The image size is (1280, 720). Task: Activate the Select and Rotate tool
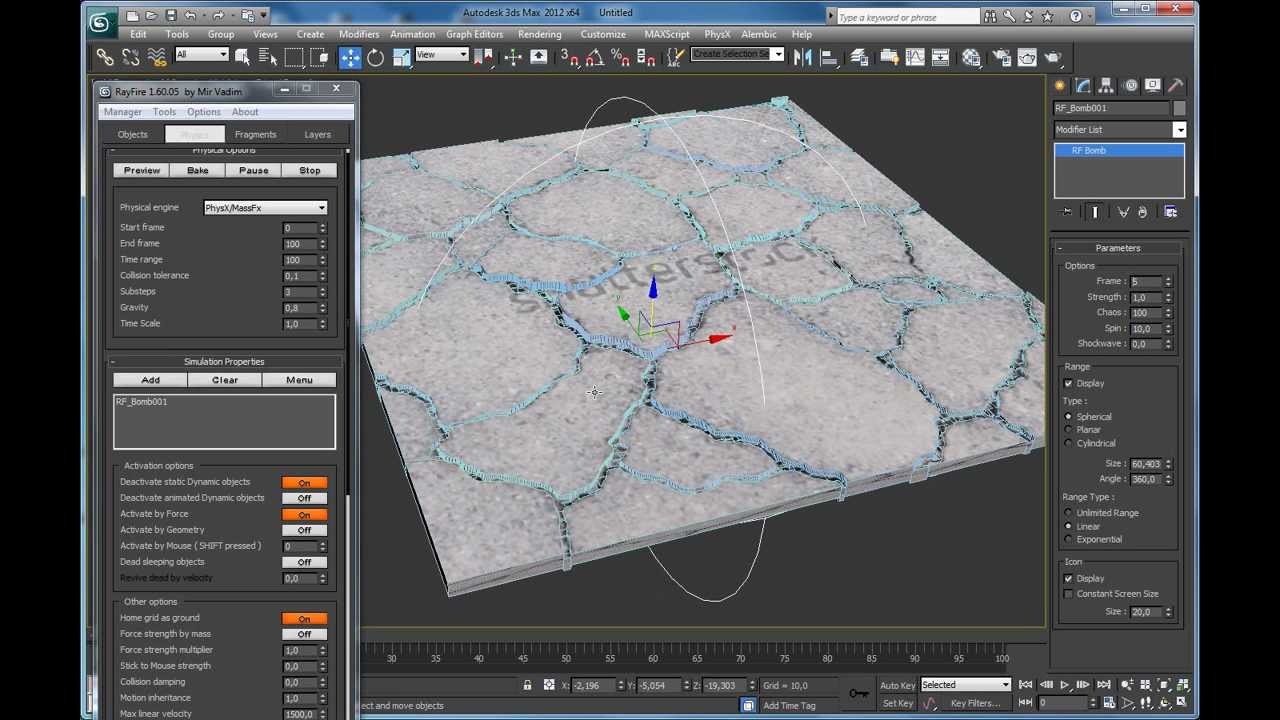click(x=376, y=57)
